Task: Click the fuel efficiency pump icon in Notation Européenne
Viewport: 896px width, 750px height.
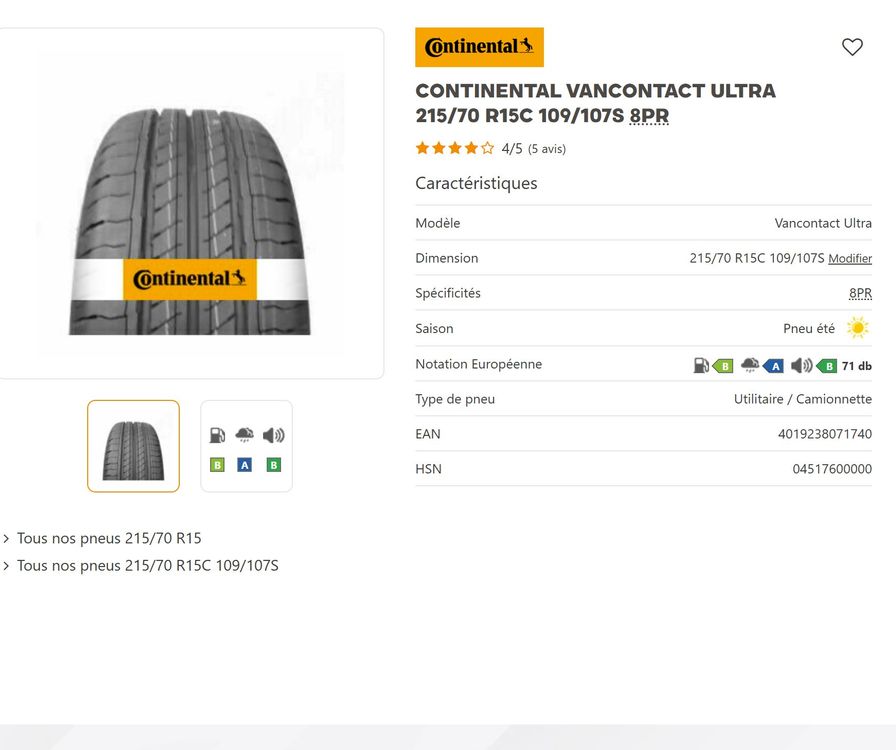Action: (701, 365)
